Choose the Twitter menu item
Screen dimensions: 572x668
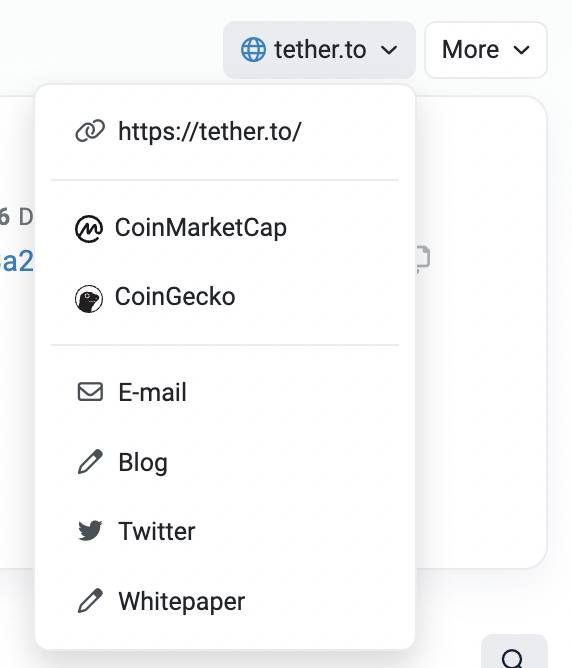click(224, 531)
